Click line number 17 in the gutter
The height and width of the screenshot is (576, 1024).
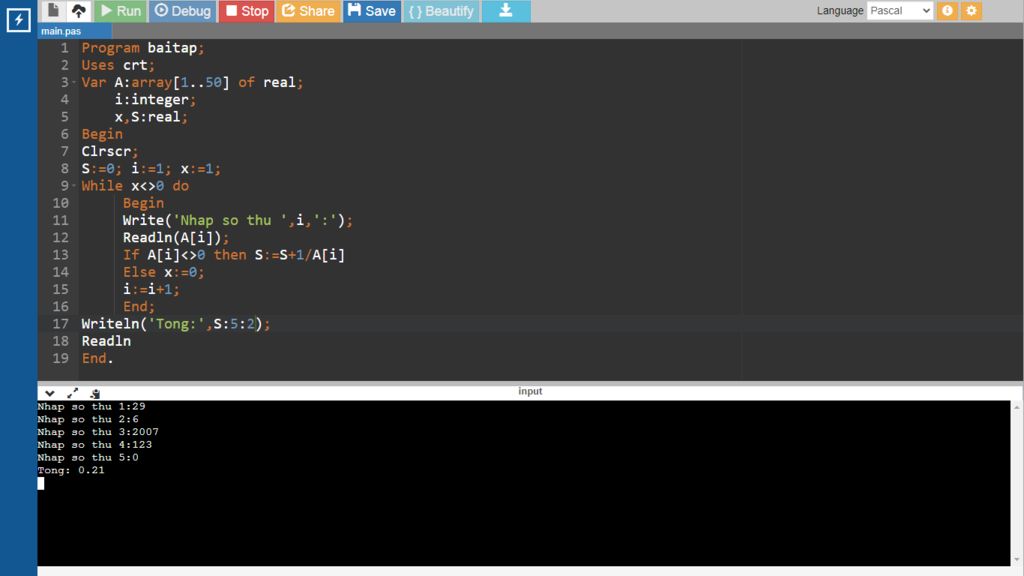coord(60,323)
